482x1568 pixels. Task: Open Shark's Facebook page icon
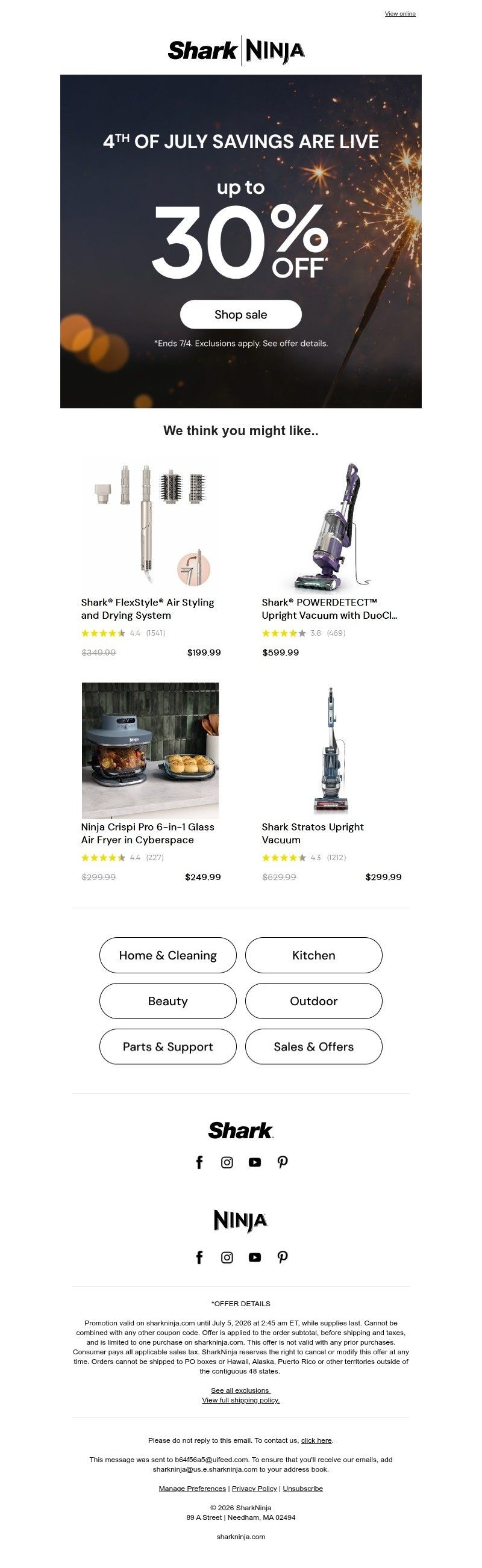(199, 1162)
